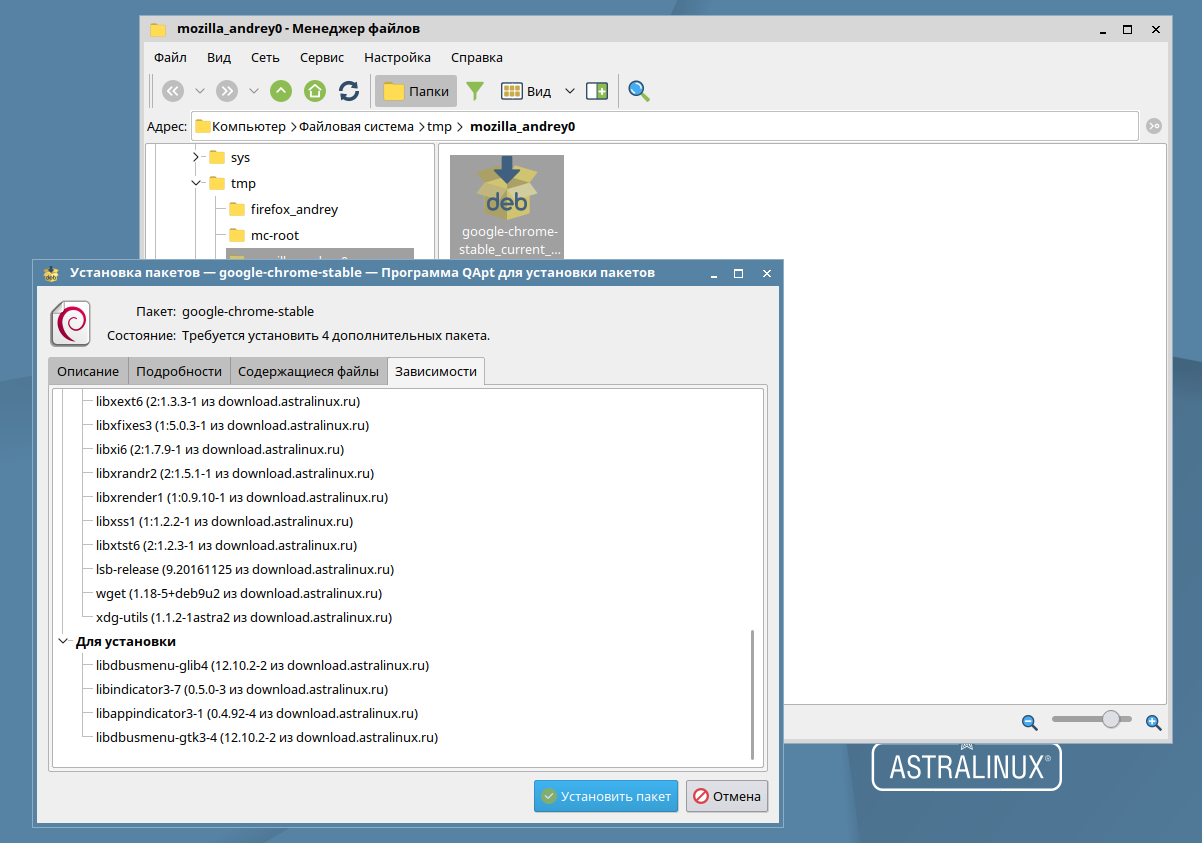The image size is (1202, 843).
Task: Open back history dropdown arrow
Action: tap(200, 91)
